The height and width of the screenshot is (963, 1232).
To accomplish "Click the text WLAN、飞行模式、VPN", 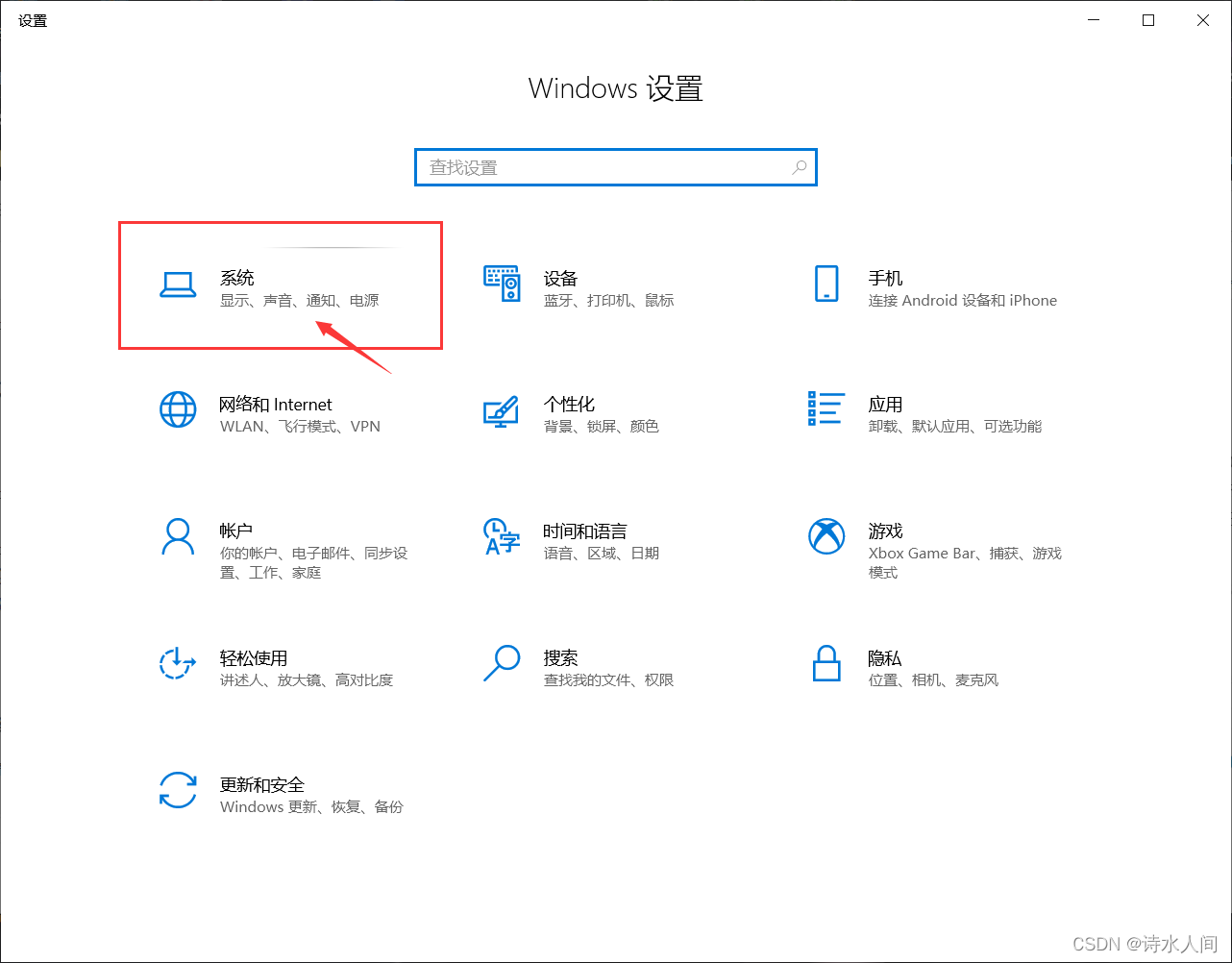I will pos(301,427).
